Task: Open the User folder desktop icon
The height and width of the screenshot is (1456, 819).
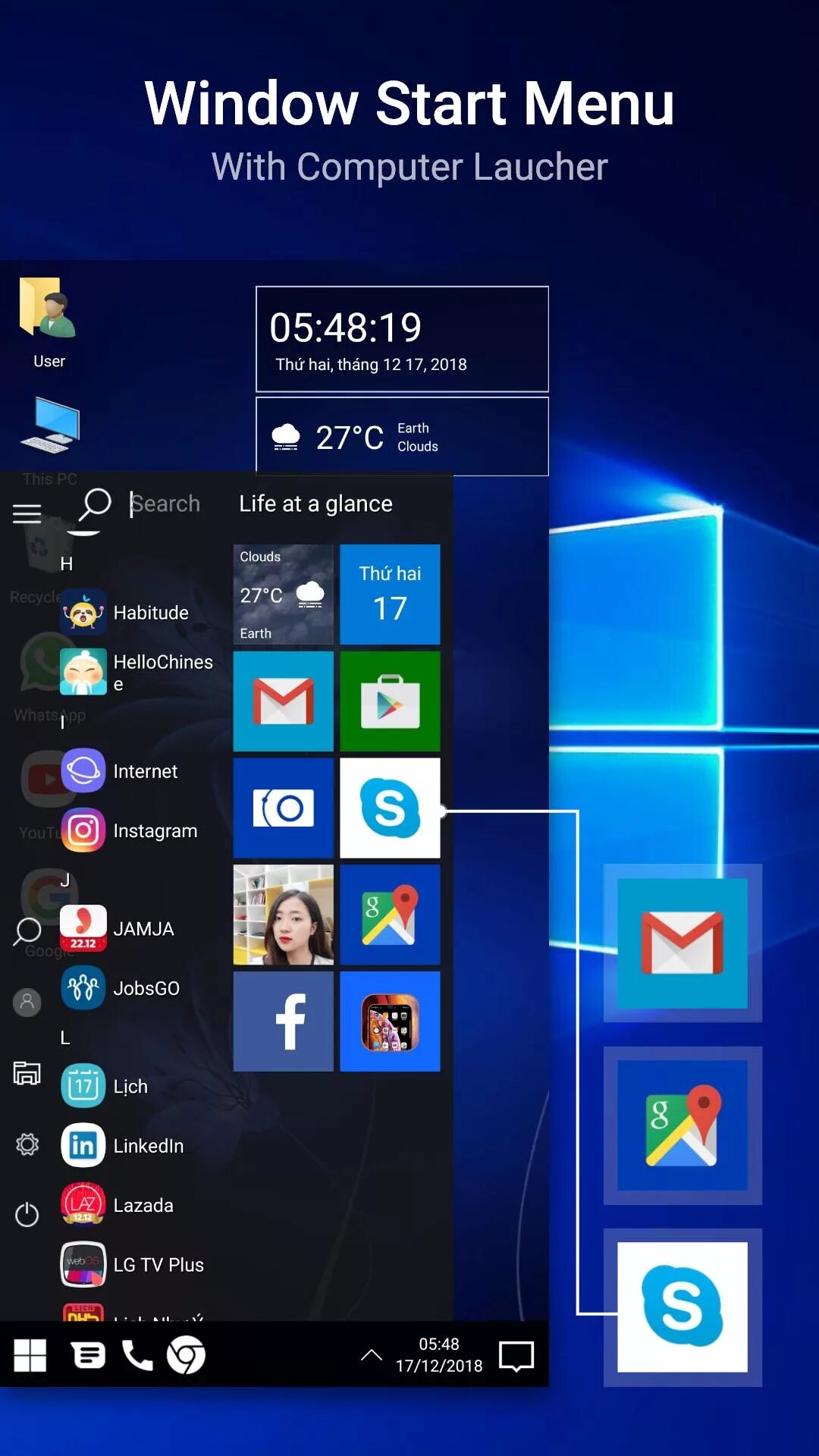Action: point(49,322)
